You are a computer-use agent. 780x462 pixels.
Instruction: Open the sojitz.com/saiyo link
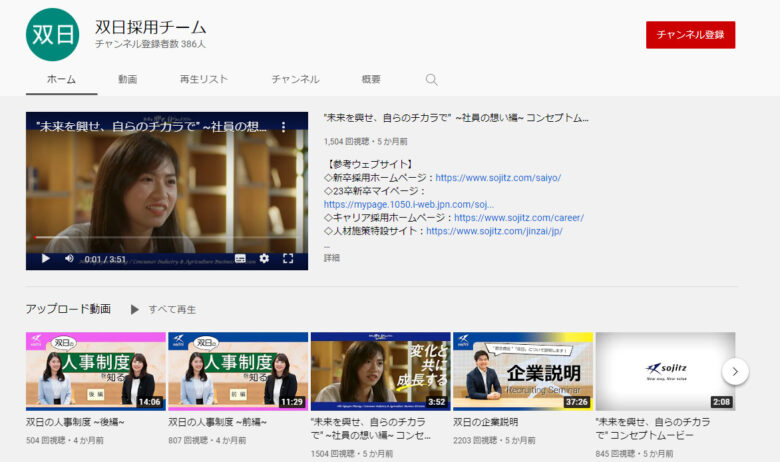coord(498,178)
